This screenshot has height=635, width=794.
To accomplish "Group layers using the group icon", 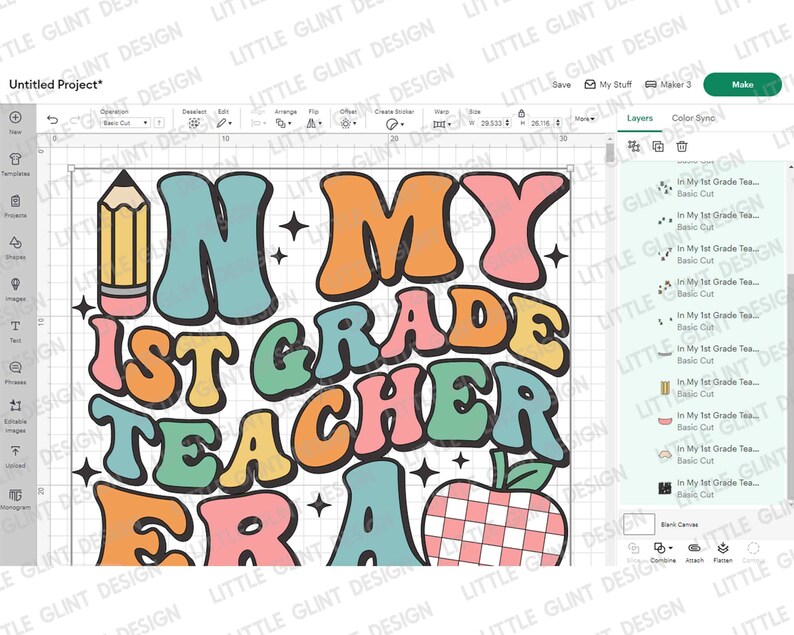I will click(633, 146).
